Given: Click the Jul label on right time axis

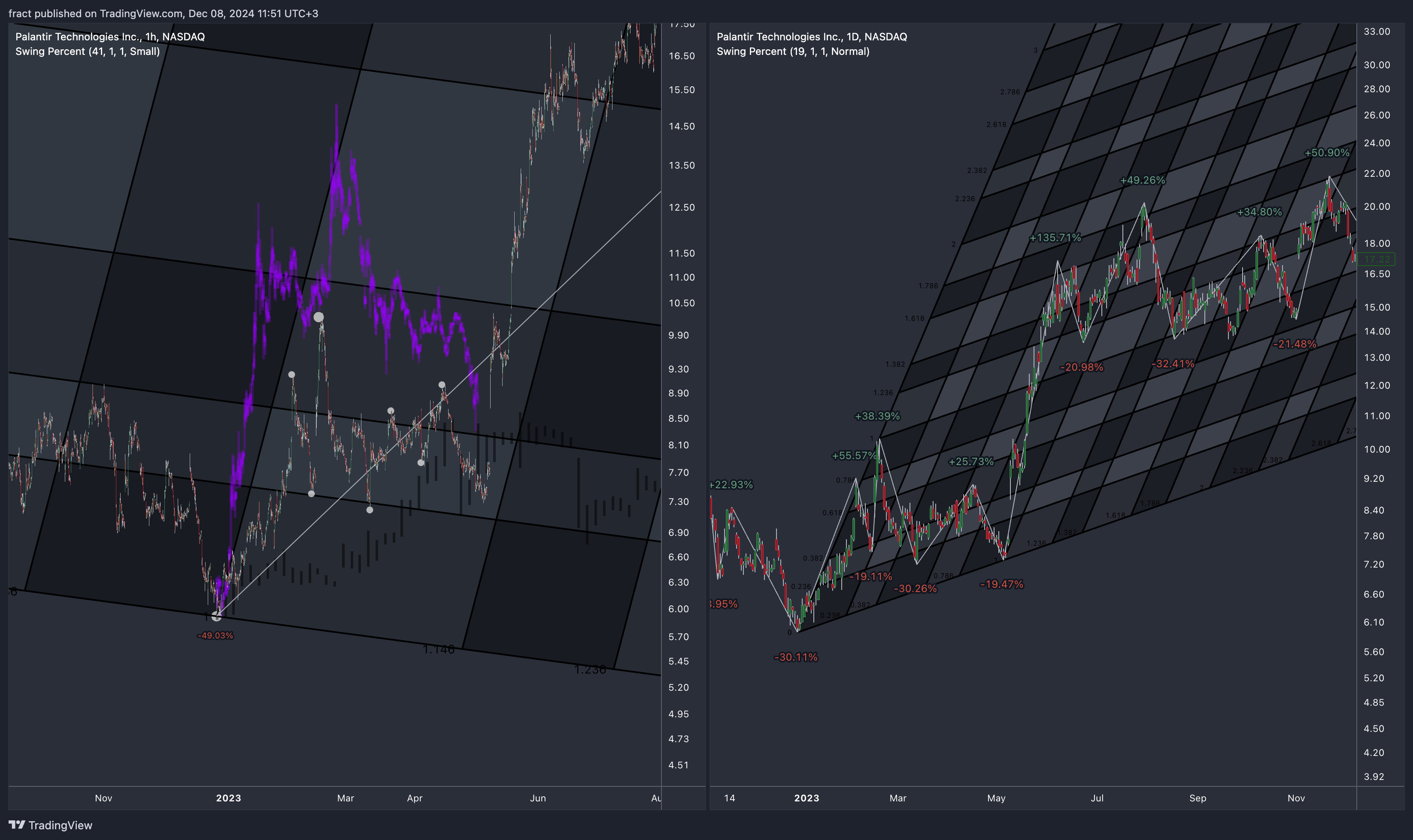Looking at the screenshot, I should click(1097, 798).
